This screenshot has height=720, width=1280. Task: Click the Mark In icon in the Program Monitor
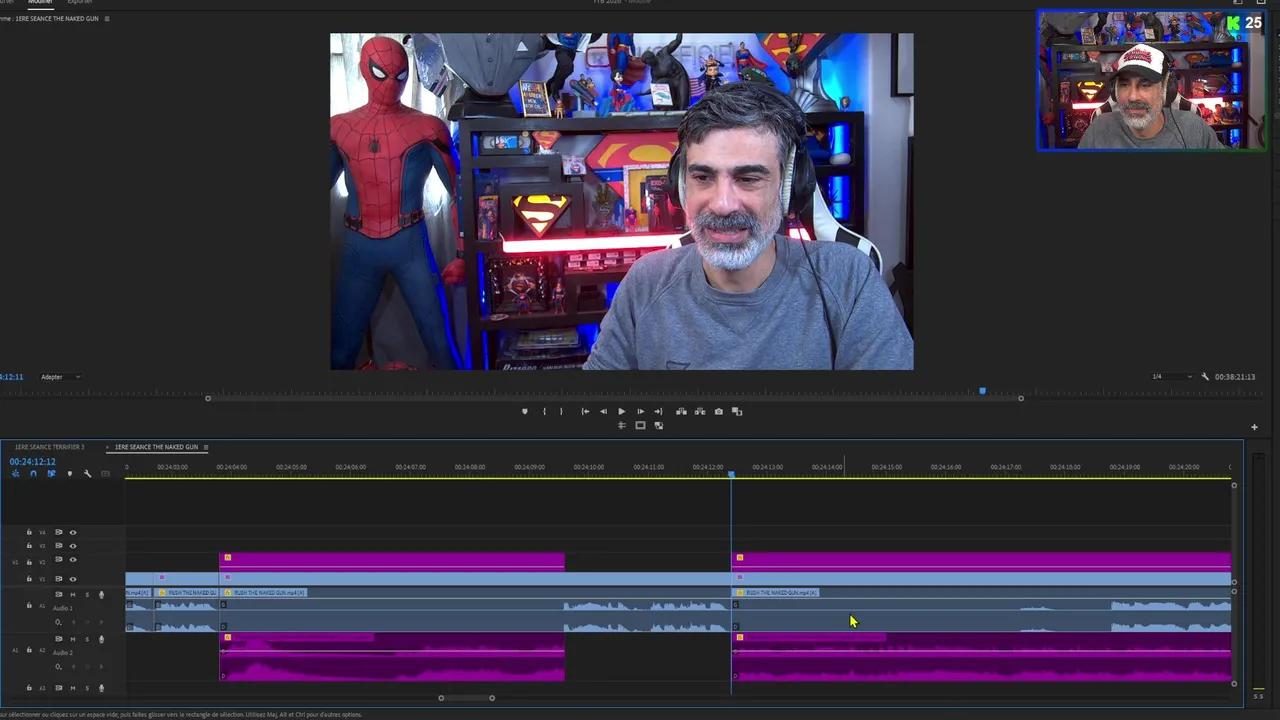pos(544,411)
